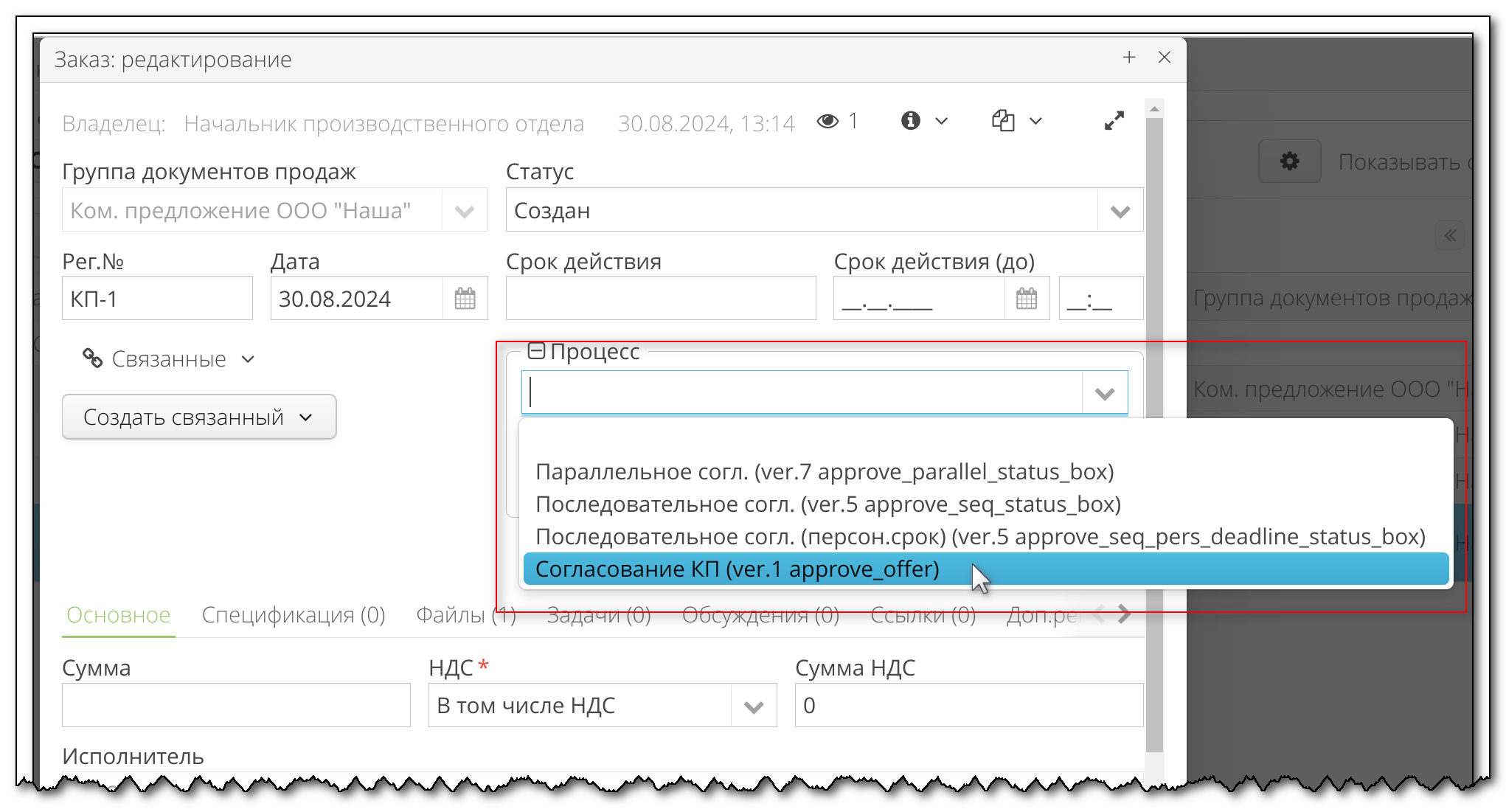Switch to the Спецификация tab
The width and height of the screenshot is (1506, 812).
(294, 614)
